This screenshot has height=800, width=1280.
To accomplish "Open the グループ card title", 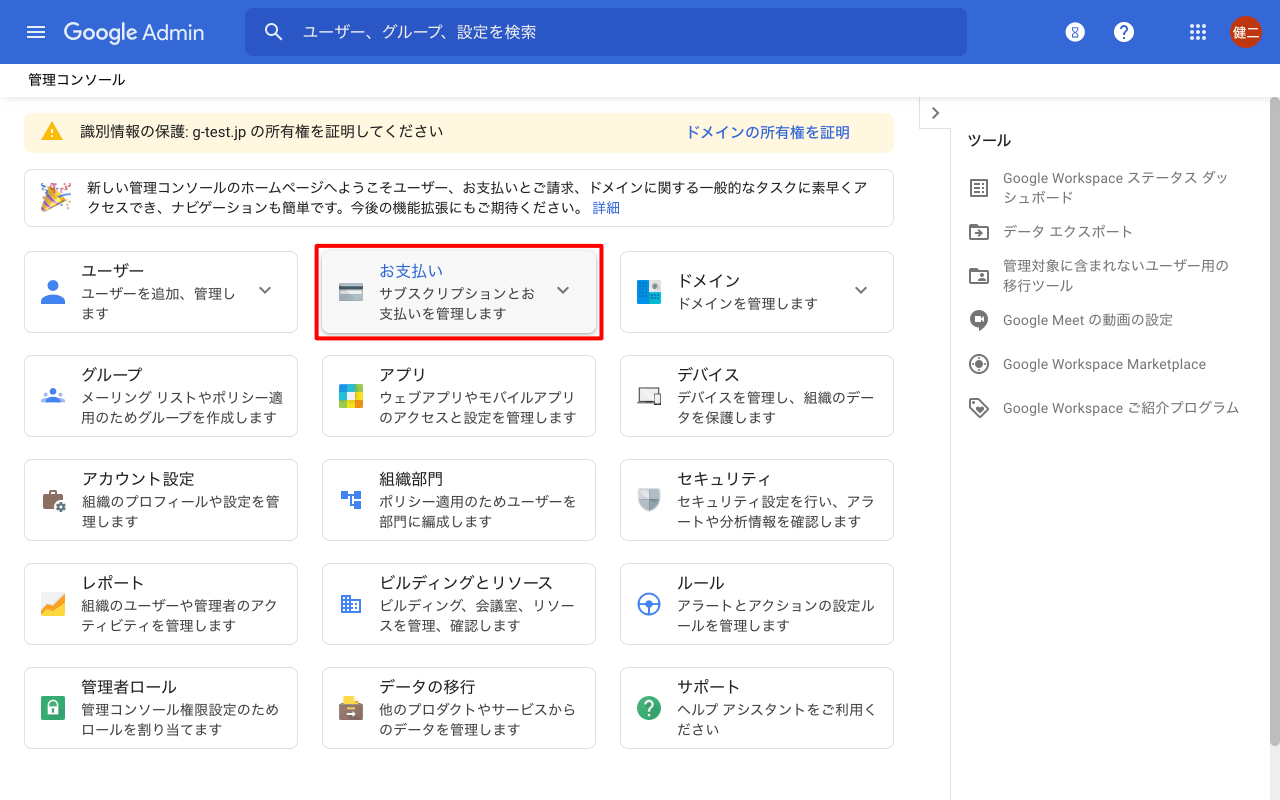I will [112, 375].
